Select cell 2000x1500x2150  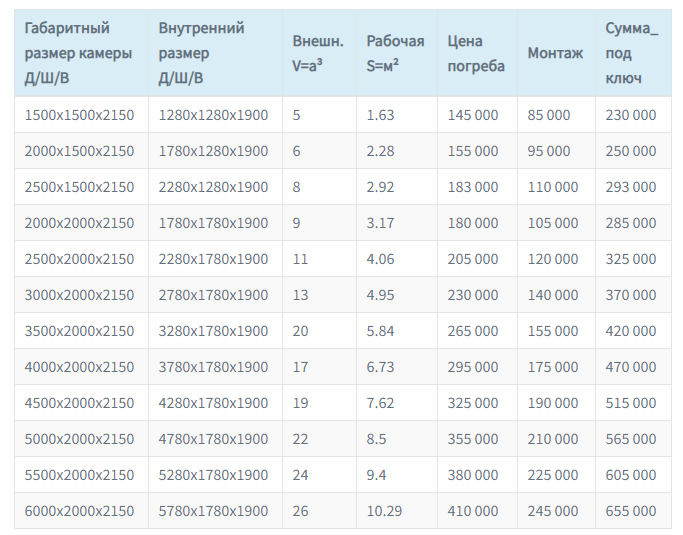(x=79, y=151)
